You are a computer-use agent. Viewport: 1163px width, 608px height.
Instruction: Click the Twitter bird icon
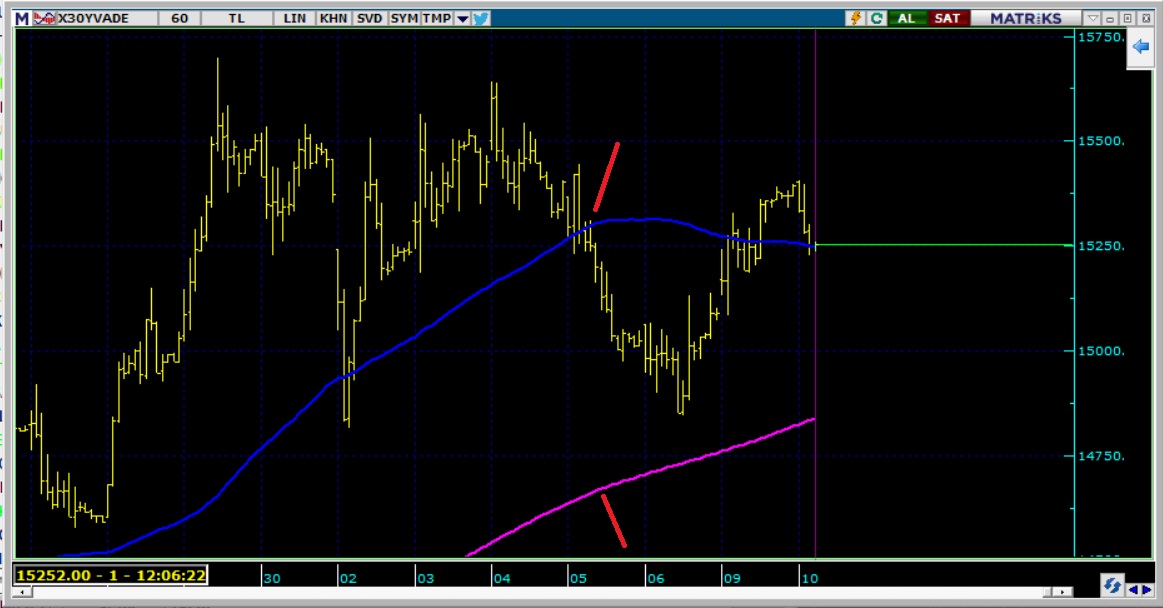tap(481, 18)
